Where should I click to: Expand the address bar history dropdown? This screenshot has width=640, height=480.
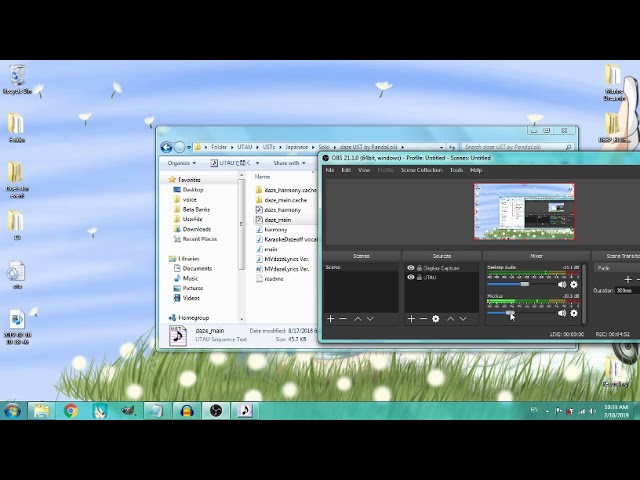(442, 147)
